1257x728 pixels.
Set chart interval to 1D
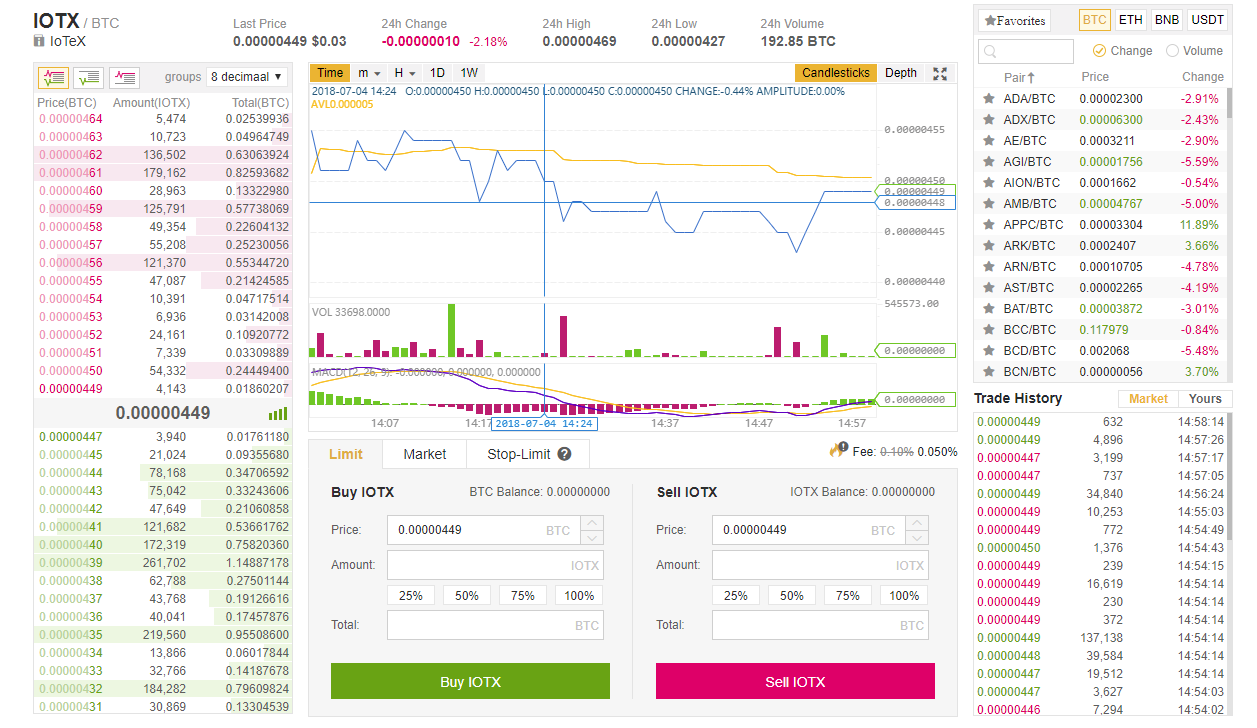438,73
